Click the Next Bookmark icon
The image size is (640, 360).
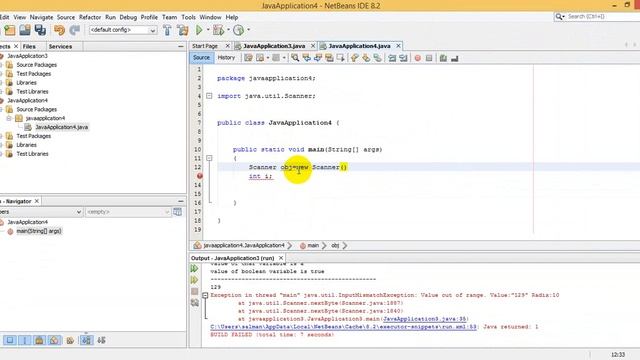tap(366, 58)
